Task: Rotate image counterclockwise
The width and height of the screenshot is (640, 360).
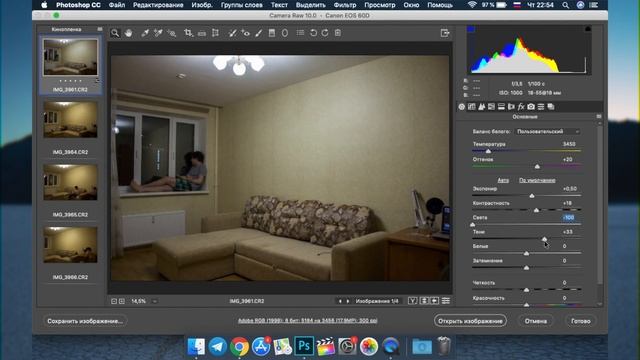Action: (313, 33)
